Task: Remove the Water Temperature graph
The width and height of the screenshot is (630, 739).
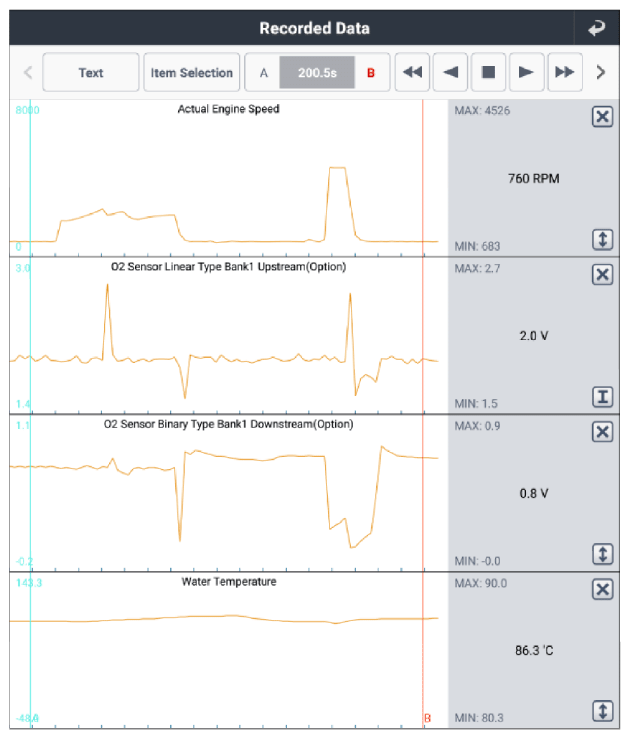Action: coord(602,589)
